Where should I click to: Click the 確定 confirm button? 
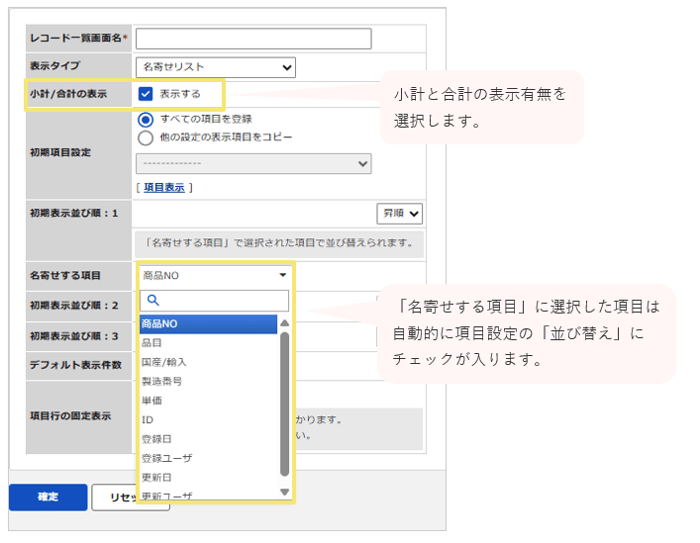[48, 497]
